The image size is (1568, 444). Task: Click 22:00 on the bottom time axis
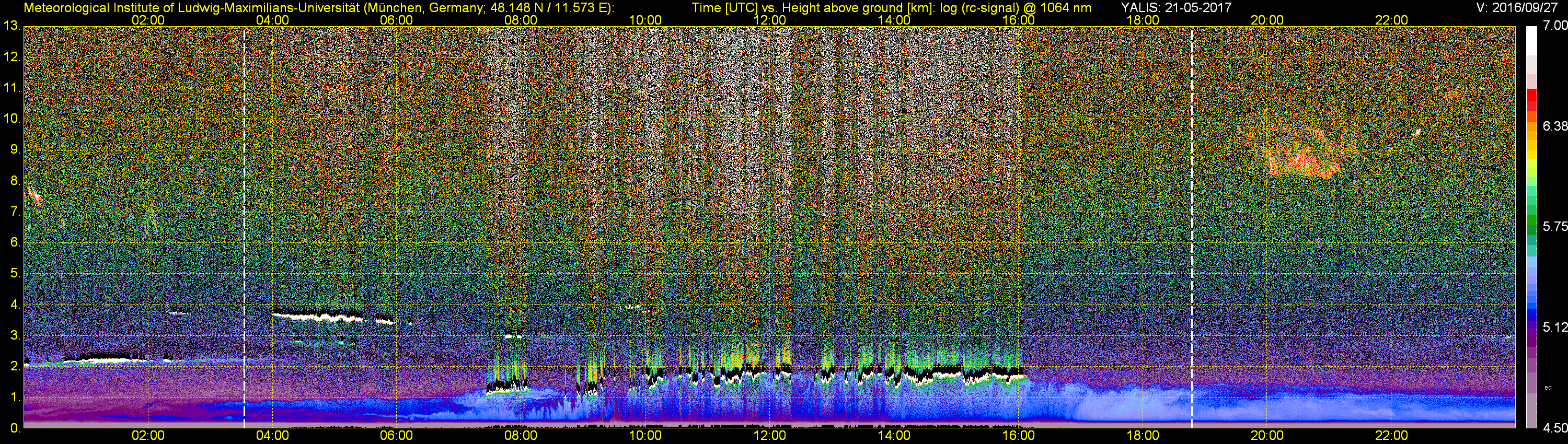(1391, 436)
